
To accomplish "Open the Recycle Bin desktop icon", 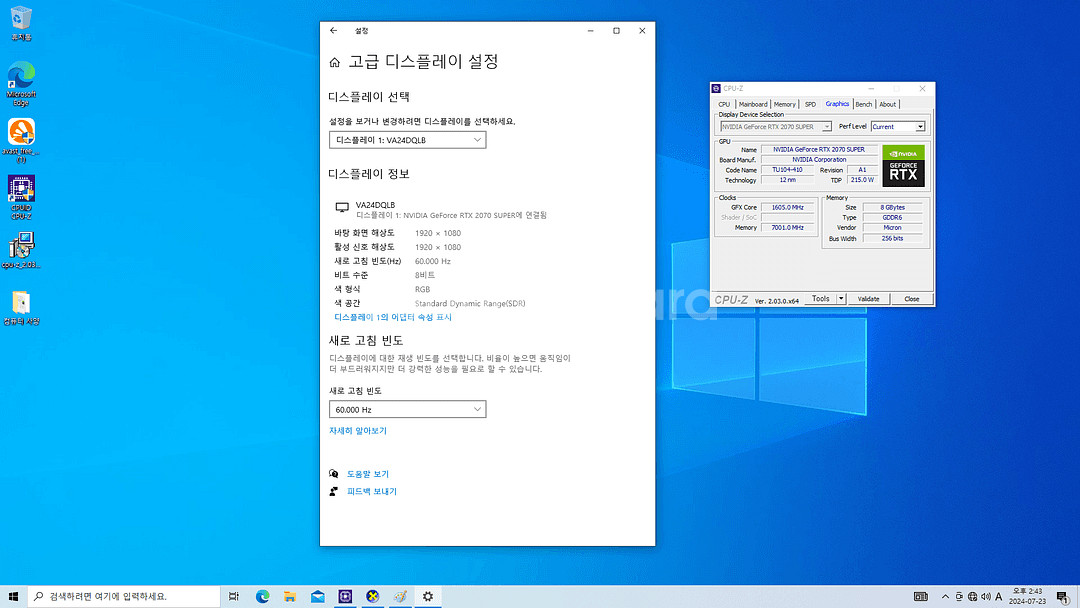I will point(21,23).
